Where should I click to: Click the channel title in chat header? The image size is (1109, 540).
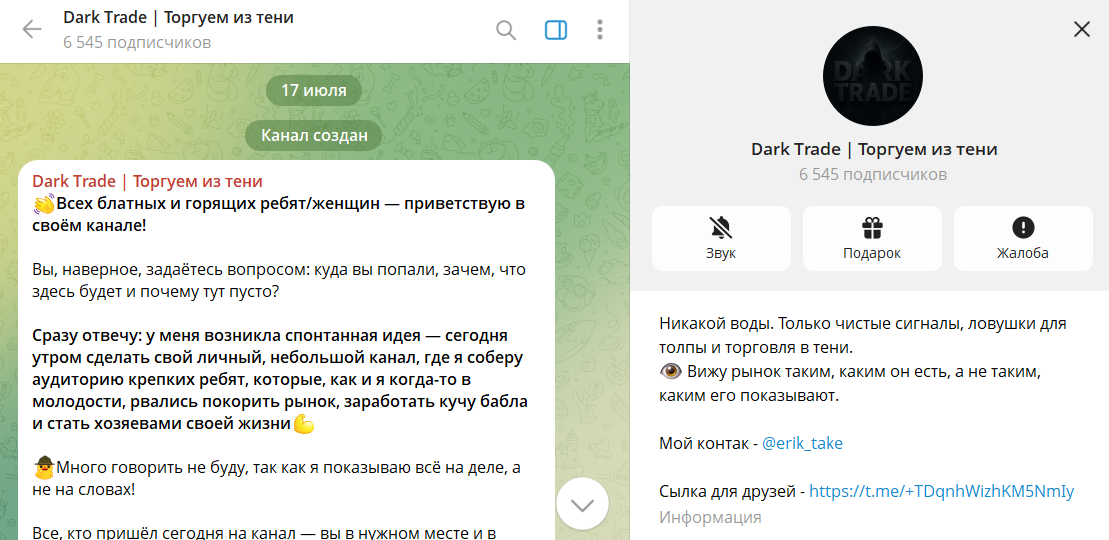178,18
